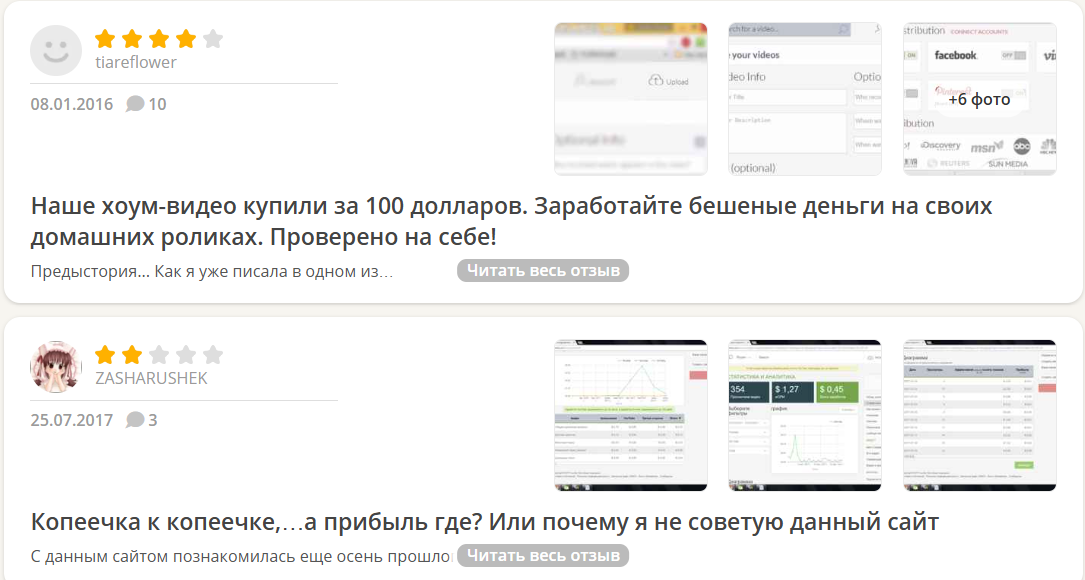Click ZASHARUSHEK's anime avatar picture
This screenshot has height=580, width=1085.
coord(56,367)
